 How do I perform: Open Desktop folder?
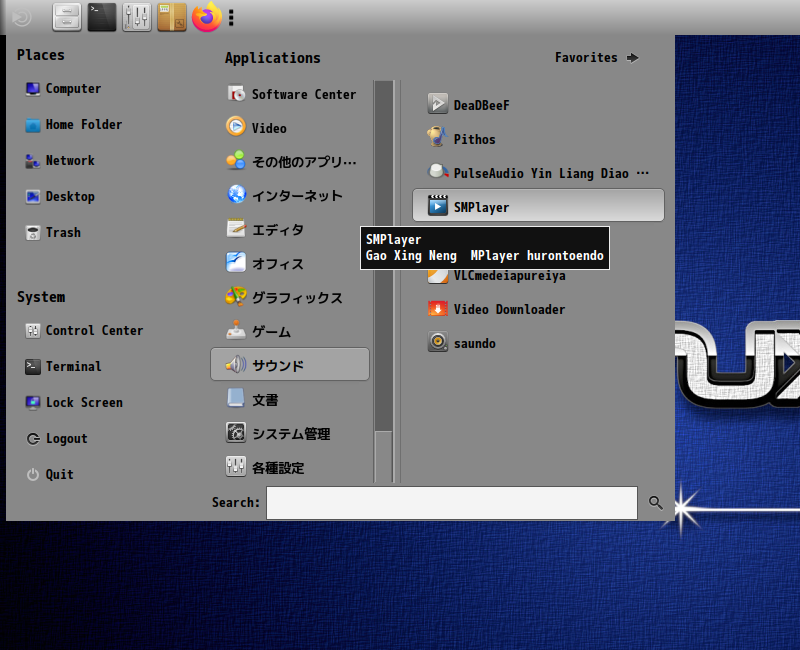coord(60,196)
